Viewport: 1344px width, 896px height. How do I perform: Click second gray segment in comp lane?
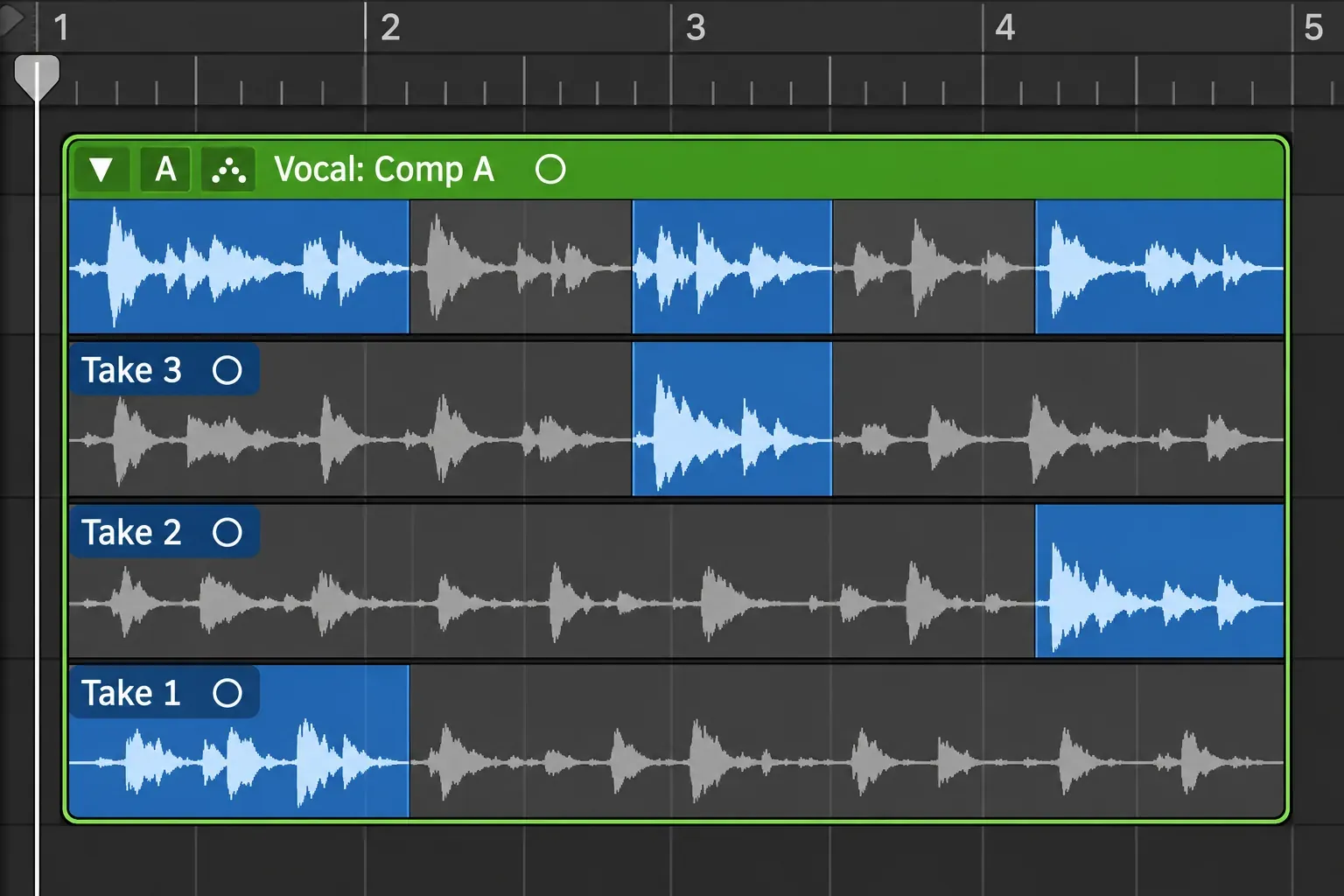pos(934,267)
